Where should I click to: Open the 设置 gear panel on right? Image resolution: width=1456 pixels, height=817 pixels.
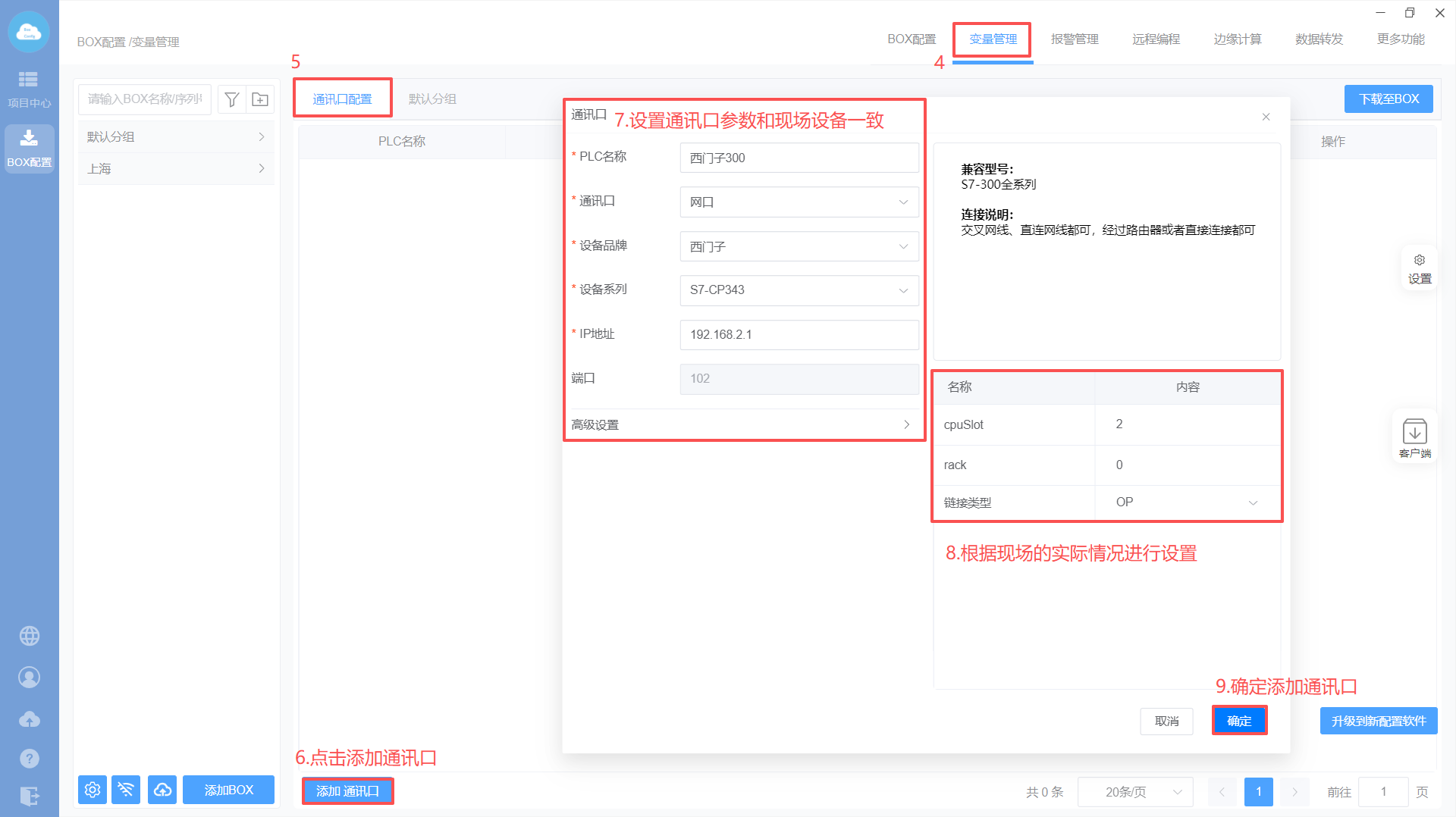[1419, 269]
